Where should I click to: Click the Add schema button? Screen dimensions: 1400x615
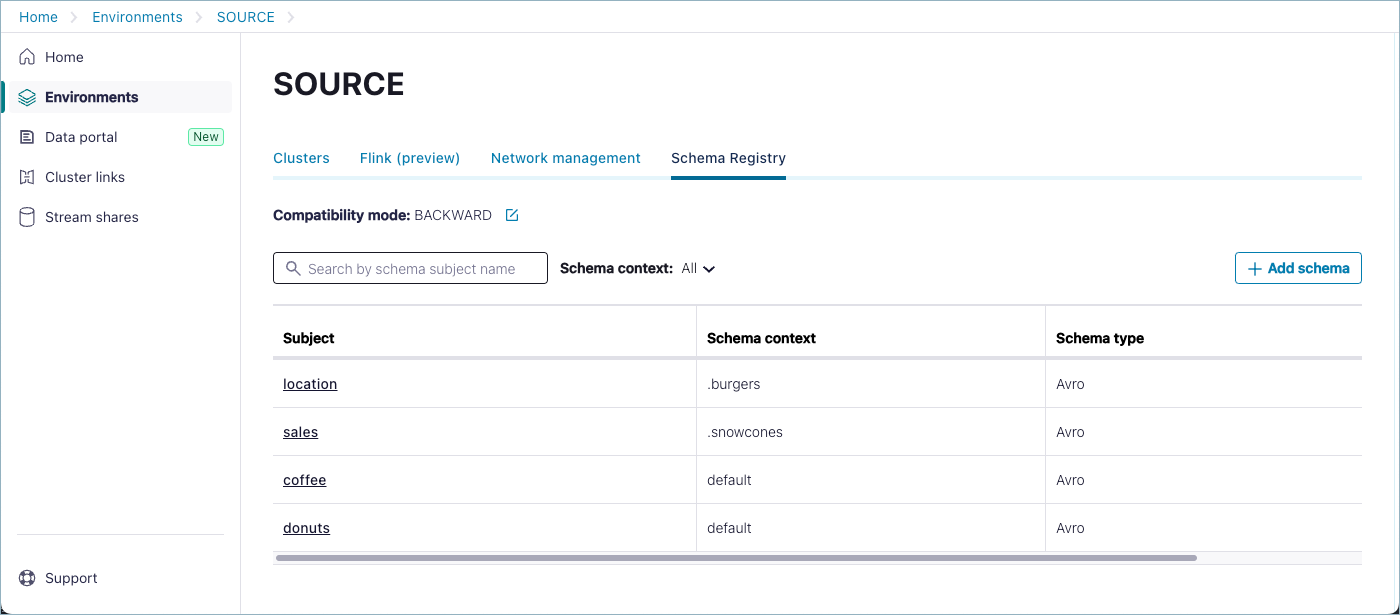coord(1297,268)
